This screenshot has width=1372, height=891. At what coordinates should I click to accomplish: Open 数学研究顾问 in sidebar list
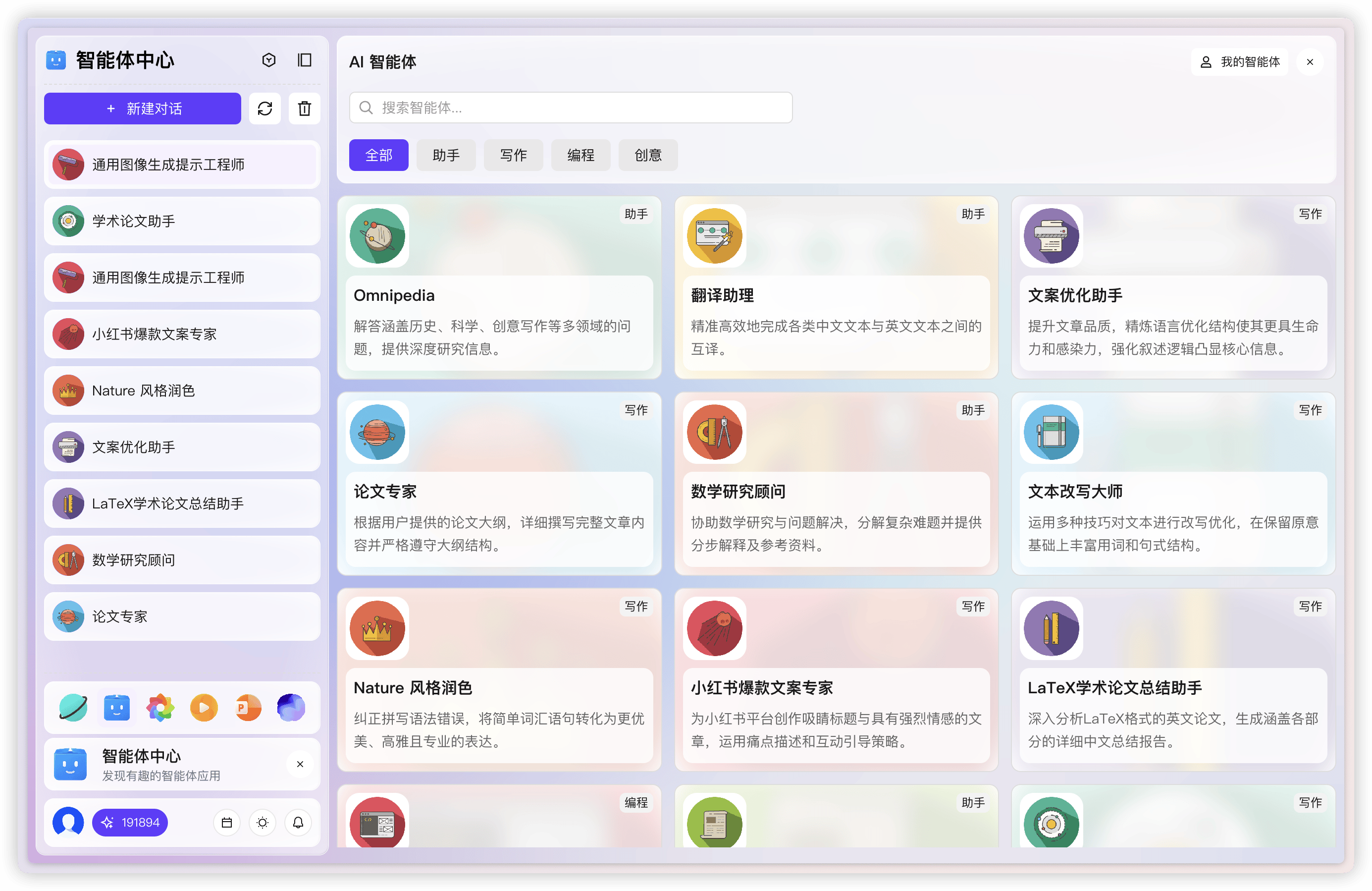pos(182,560)
